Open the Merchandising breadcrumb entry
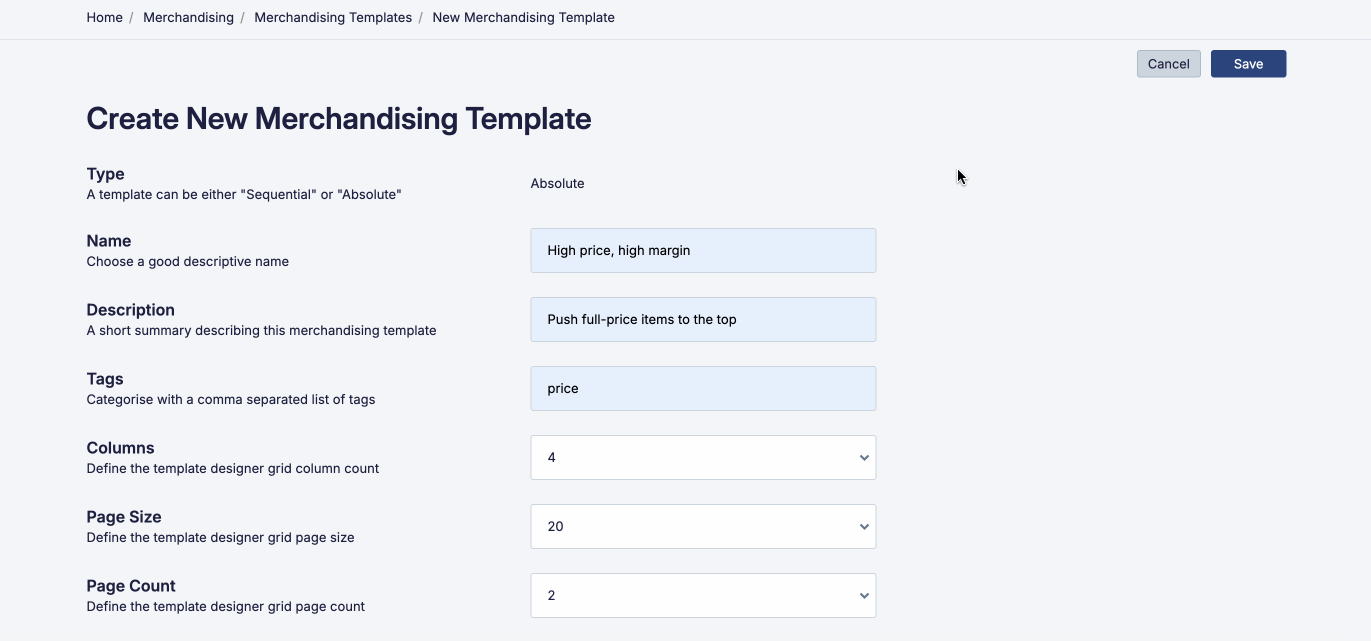1371x641 pixels. (x=188, y=17)
